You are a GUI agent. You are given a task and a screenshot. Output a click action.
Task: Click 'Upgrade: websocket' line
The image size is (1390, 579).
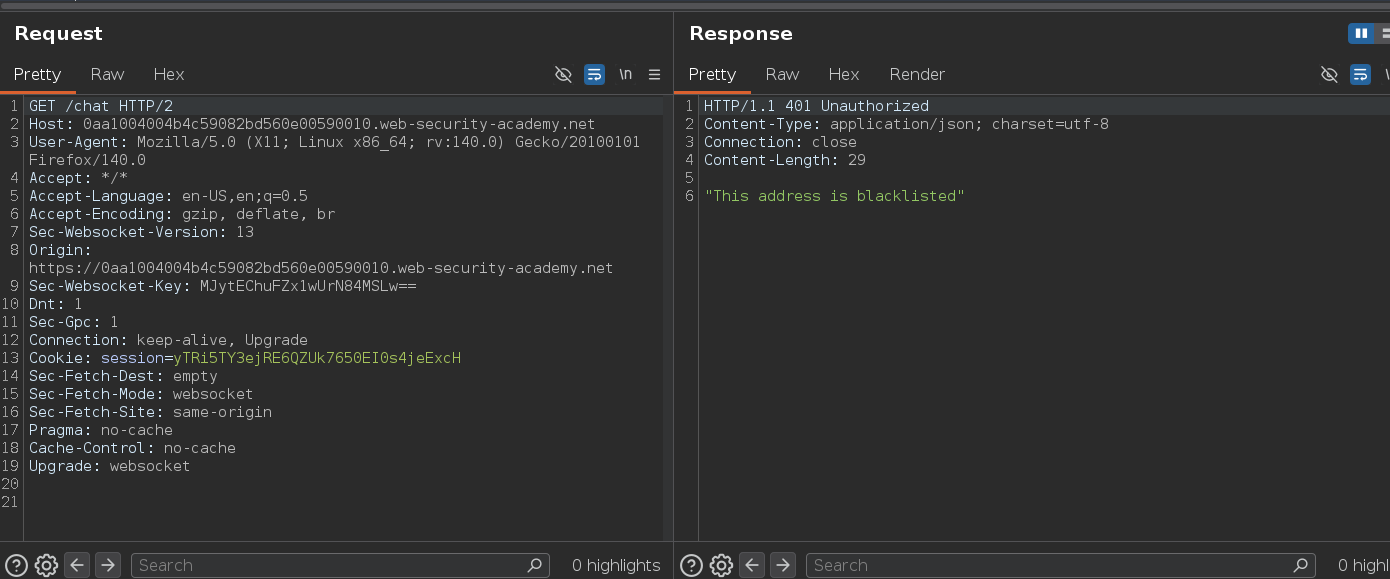click(x=110, y=466)
